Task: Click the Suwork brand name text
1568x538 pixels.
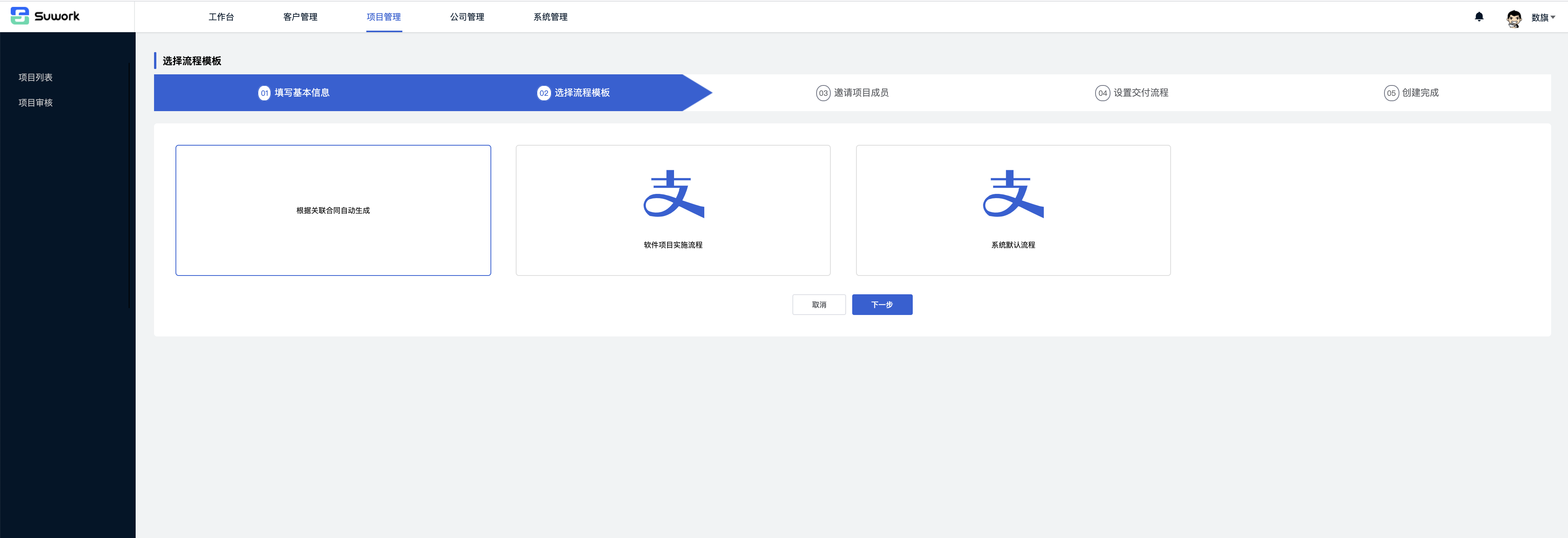Action: click(57, 16)
